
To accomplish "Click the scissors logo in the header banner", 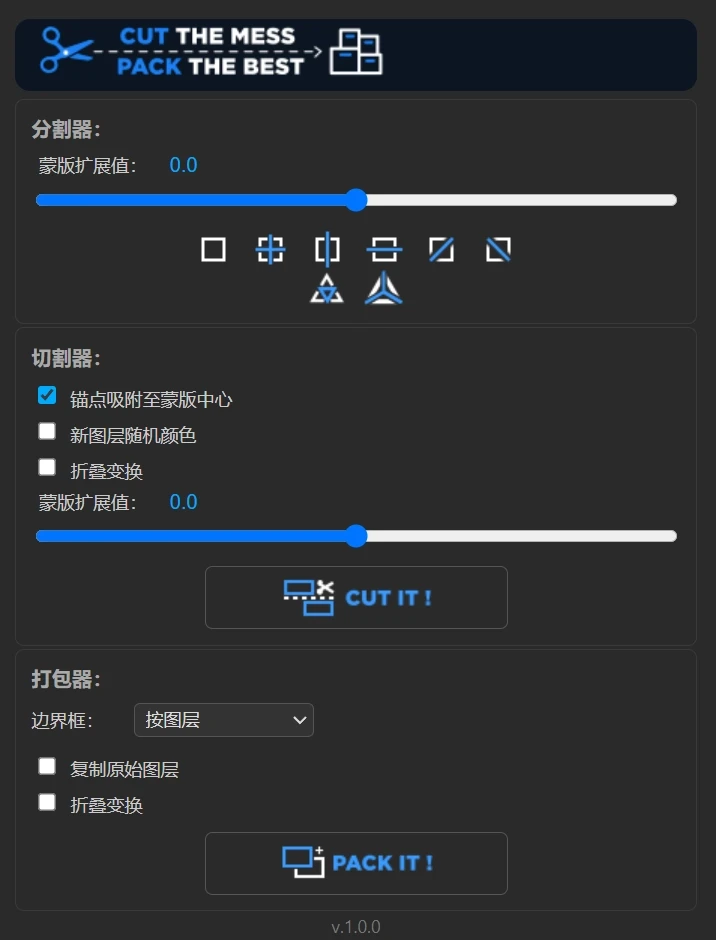I will coord(63,52).
